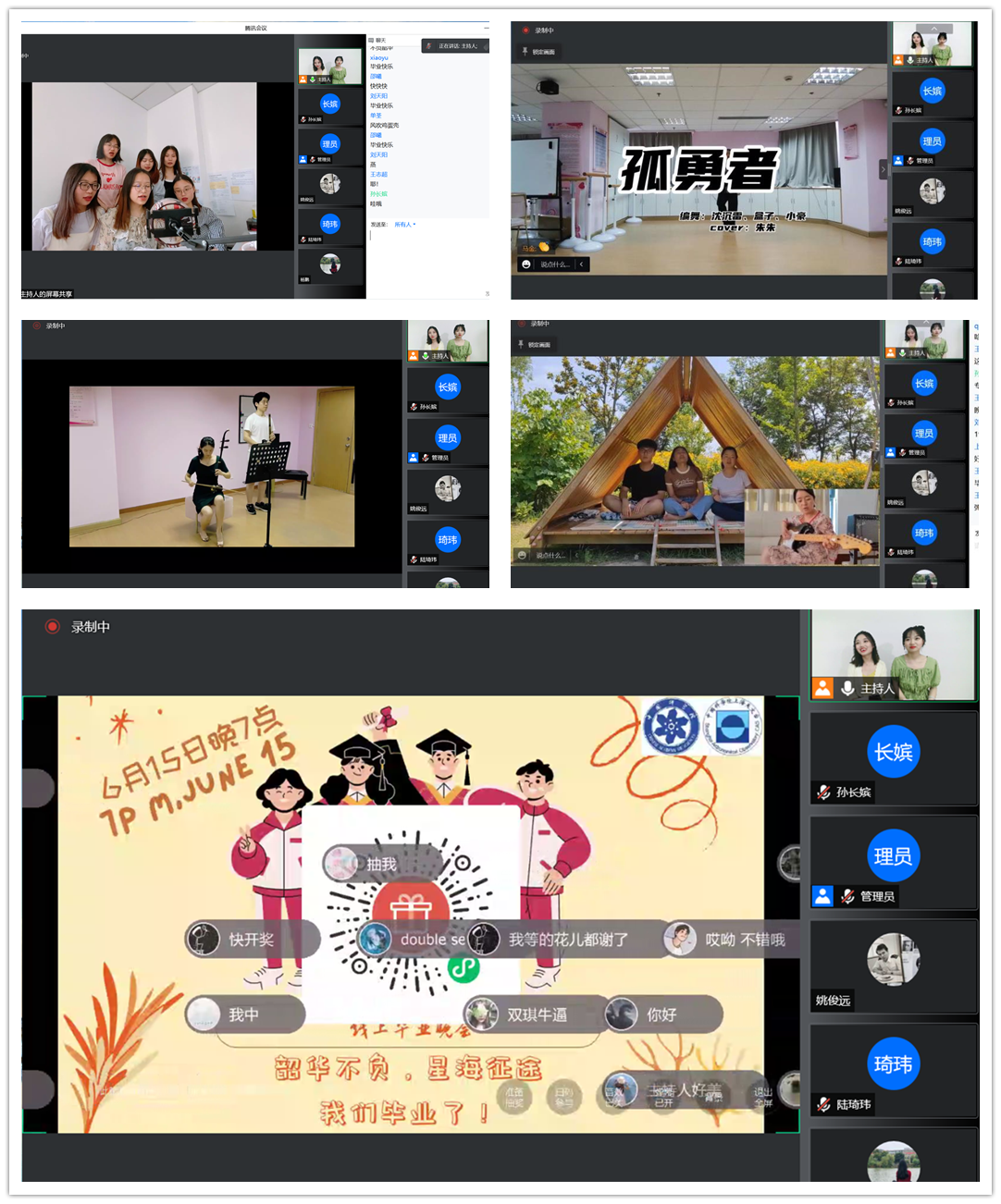Mute 主持人 microphone beside the graduation poster
The height and width of the screenshot is (1204, 1001).
coord(847,688)
